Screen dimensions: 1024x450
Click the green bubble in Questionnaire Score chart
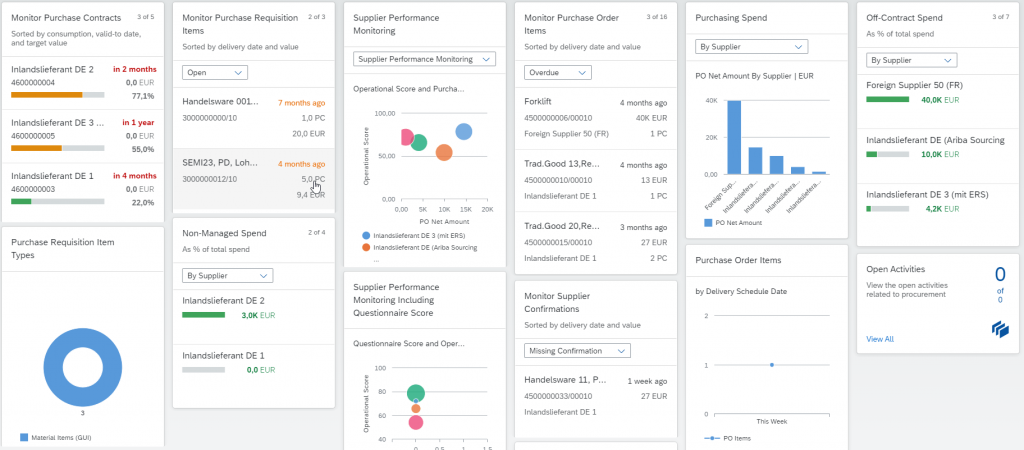416,393
